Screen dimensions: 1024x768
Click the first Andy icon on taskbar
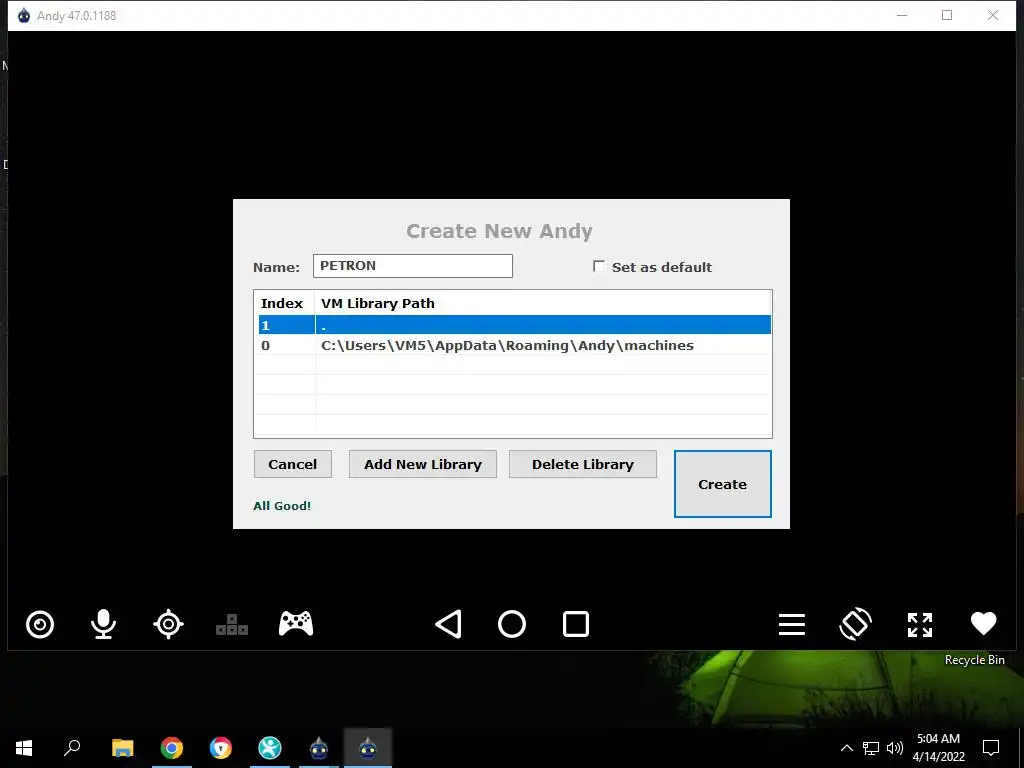pos(319,748)
